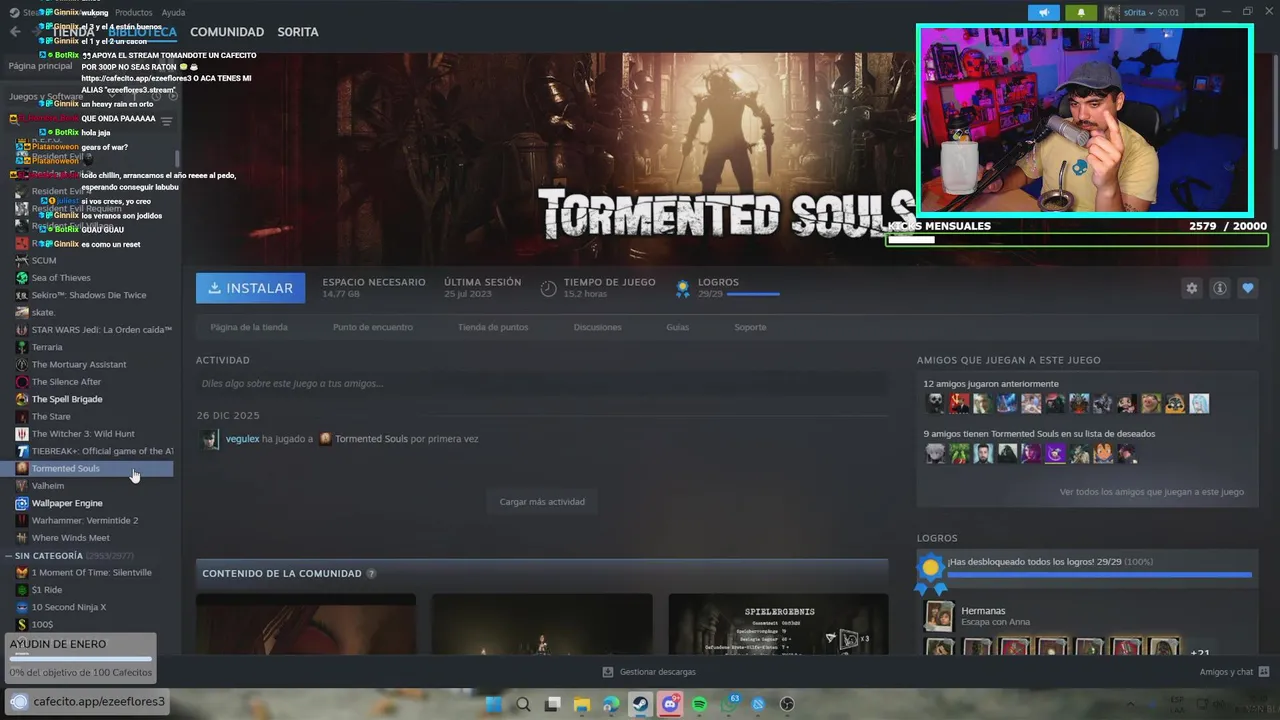The width and height of the screenshot is (1280, 720).
Task: Open the S0RITA profile navigation menu
Action: (298, 32)
